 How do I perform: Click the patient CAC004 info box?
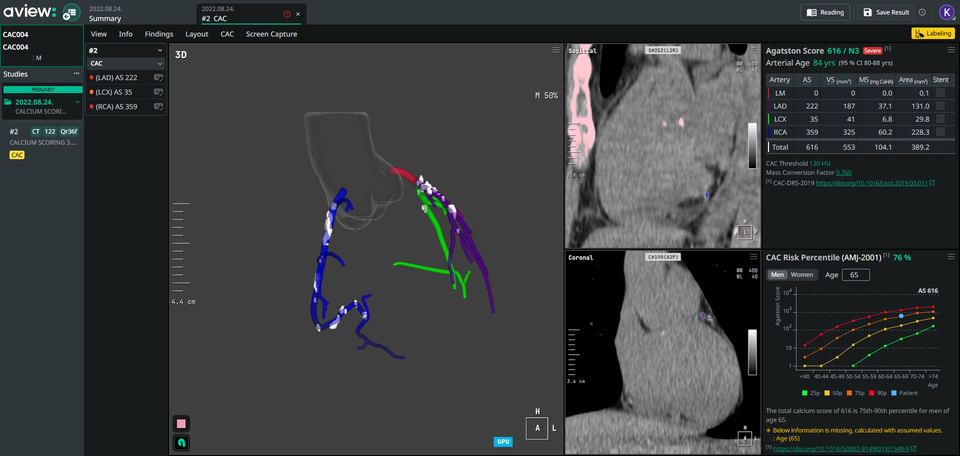[x=42, y=46]
